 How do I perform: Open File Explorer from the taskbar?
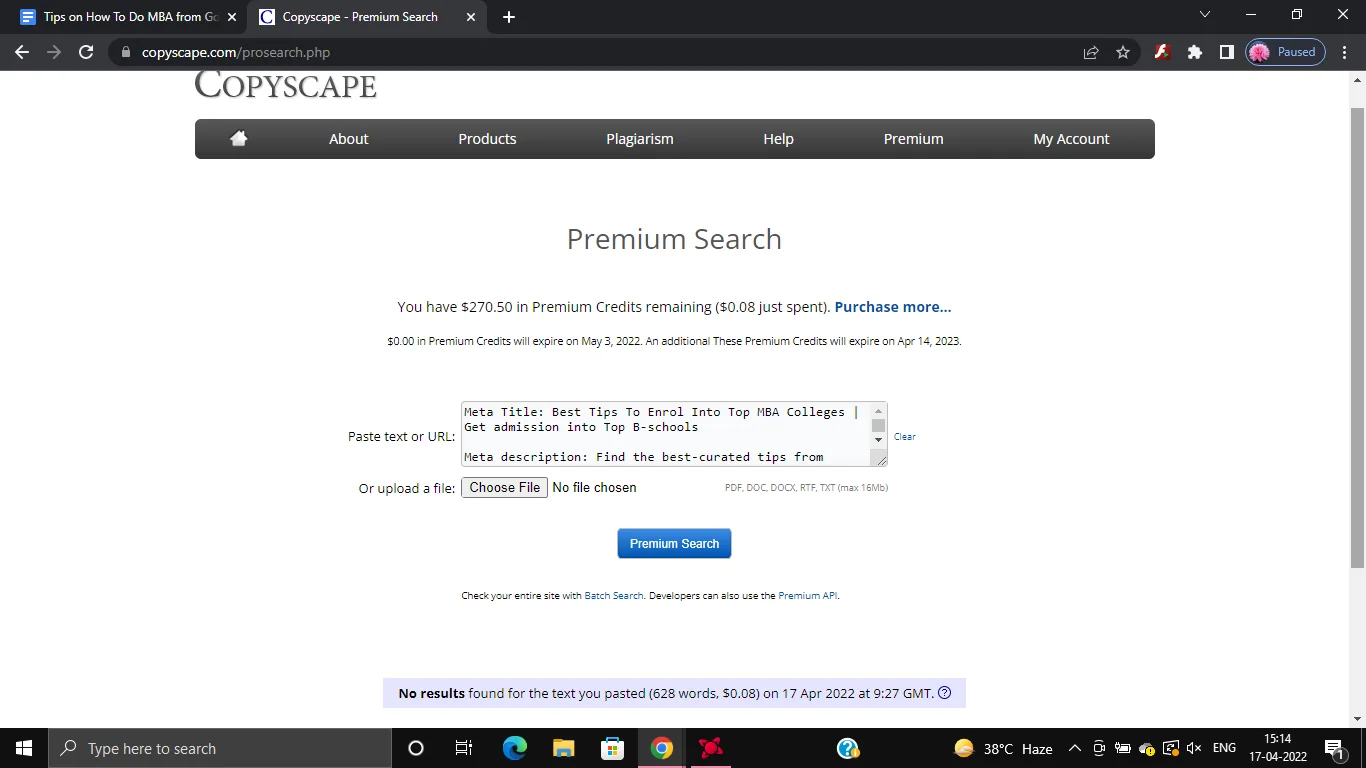coord(564,748)
